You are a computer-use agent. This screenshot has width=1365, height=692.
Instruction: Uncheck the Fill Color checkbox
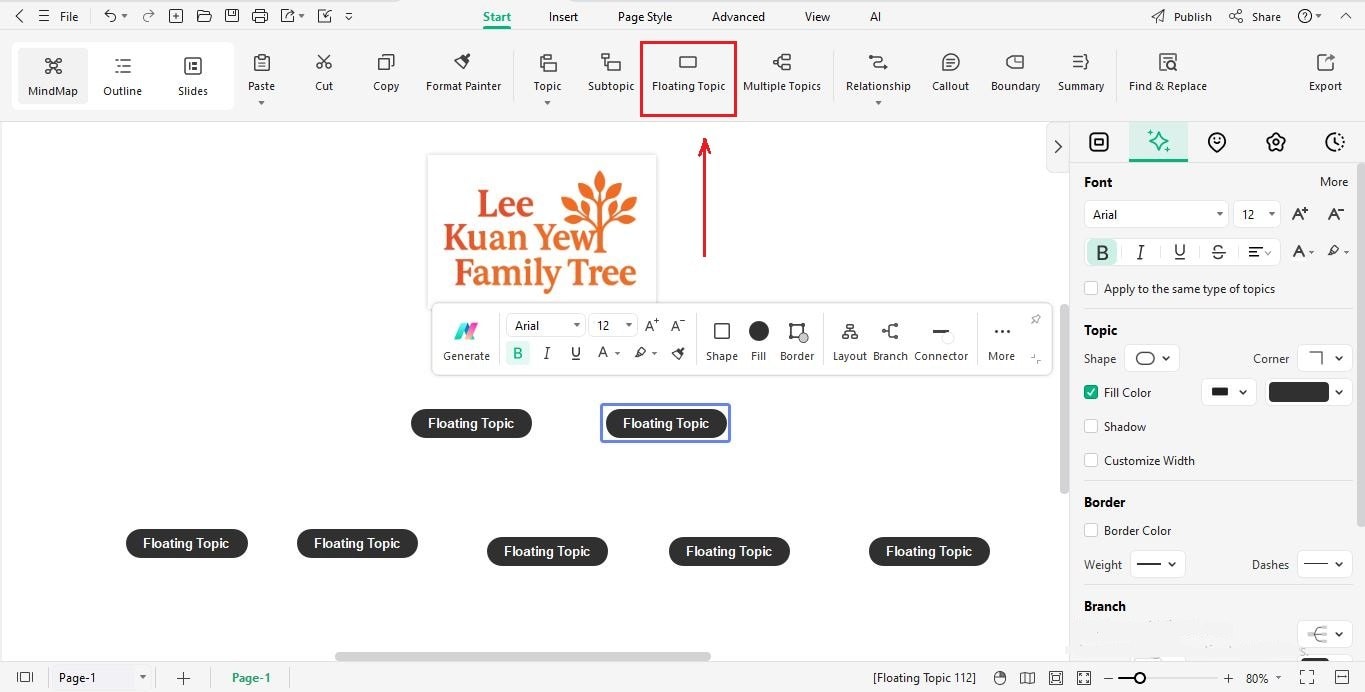1091,392
